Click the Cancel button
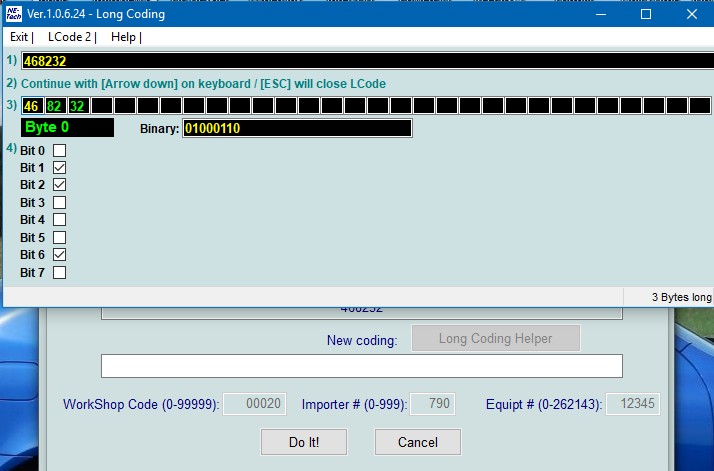The height and width of the screenshot is (471, 714). pos(418,442)
